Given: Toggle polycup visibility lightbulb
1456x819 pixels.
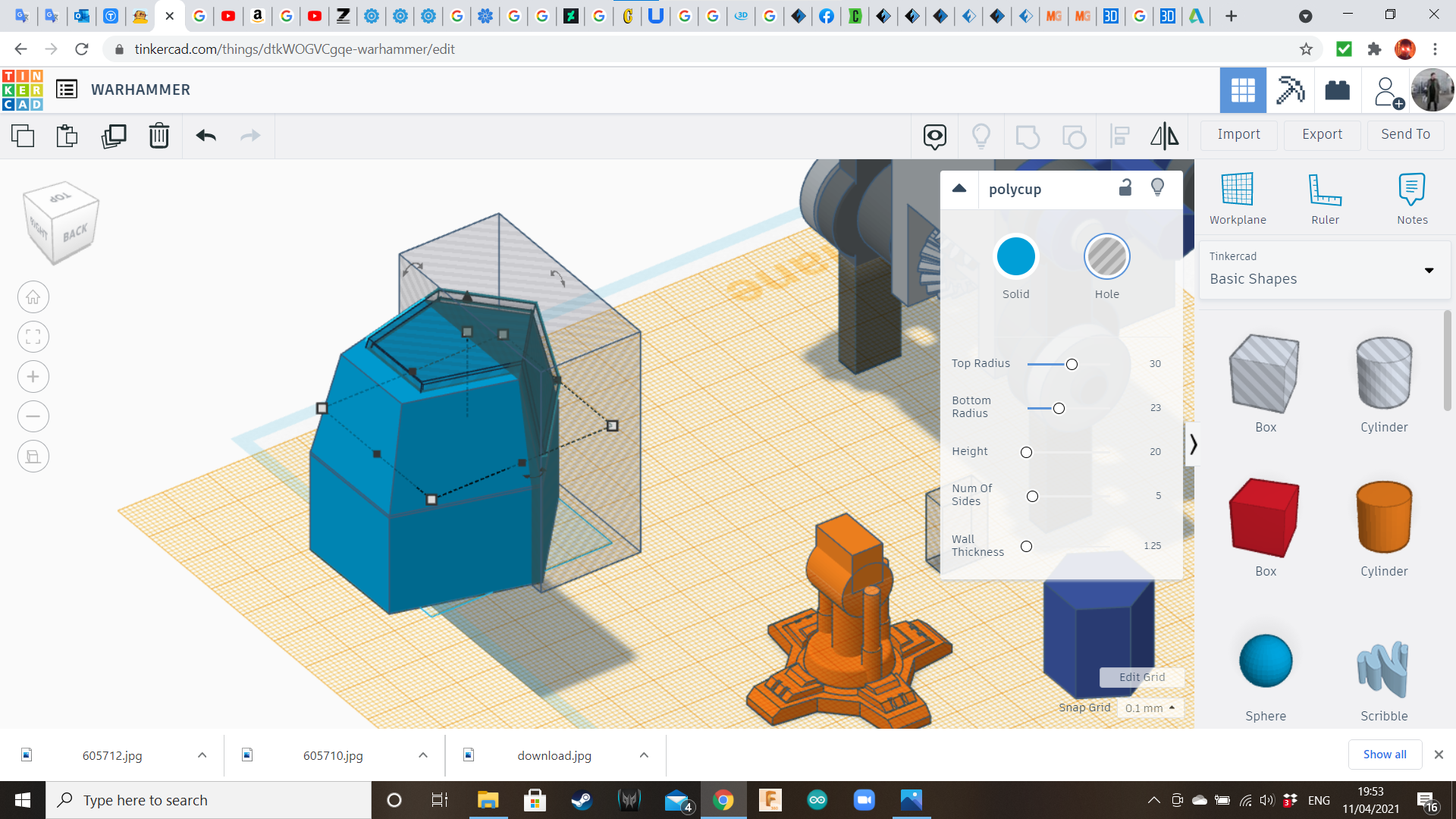Looking at the screenshot, I should [1157, 188].
